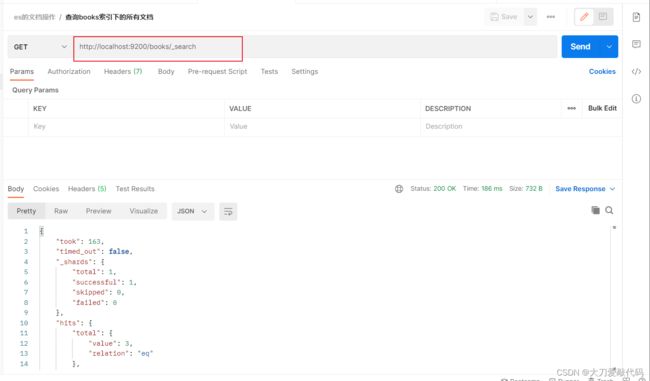The width and height of the screenshot is (650, 381).
Task: Select the comment mode icon next to pencil
Action: coord(603,17)
